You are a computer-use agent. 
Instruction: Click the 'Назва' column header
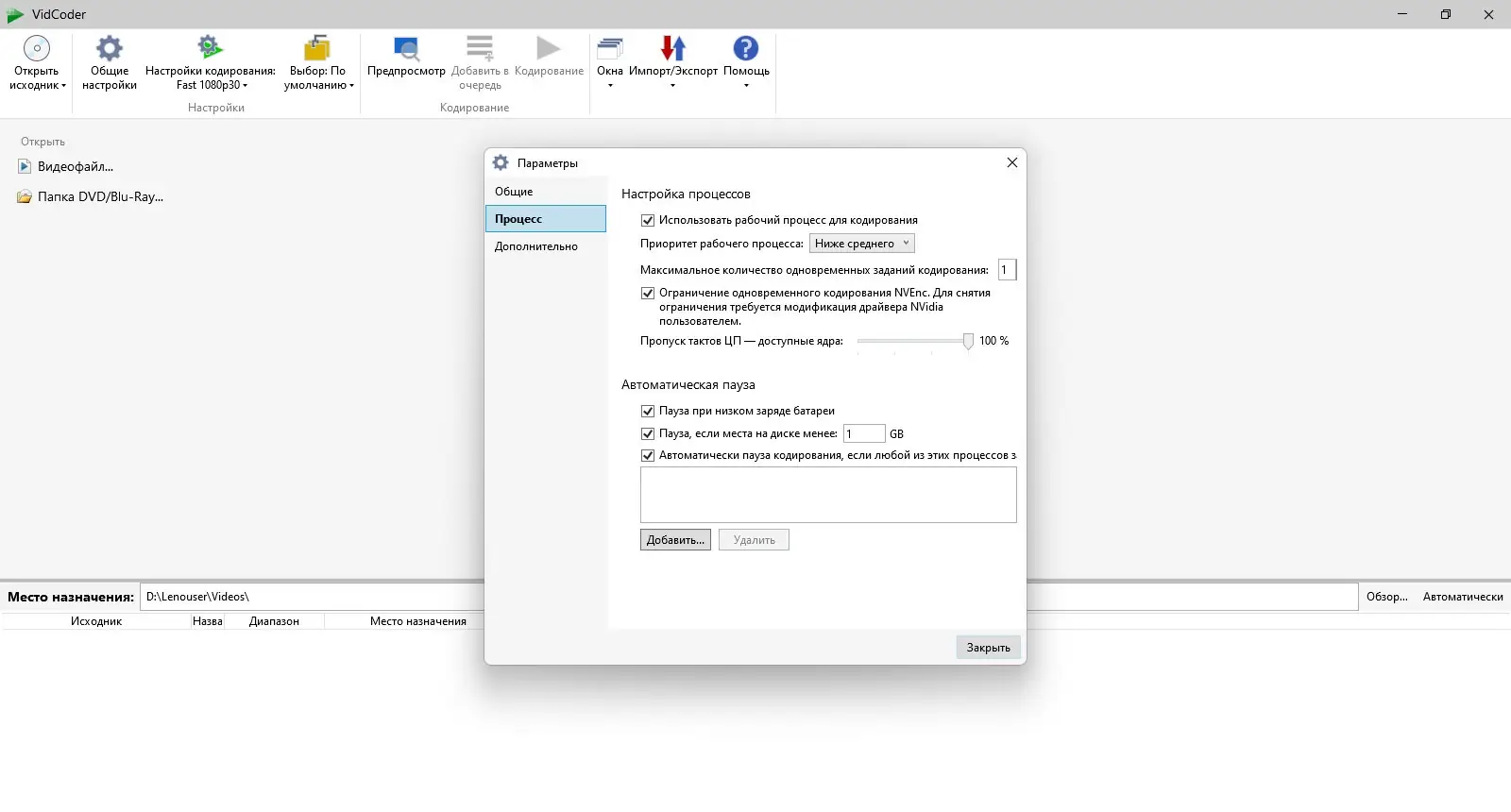(x=207, y=621)
